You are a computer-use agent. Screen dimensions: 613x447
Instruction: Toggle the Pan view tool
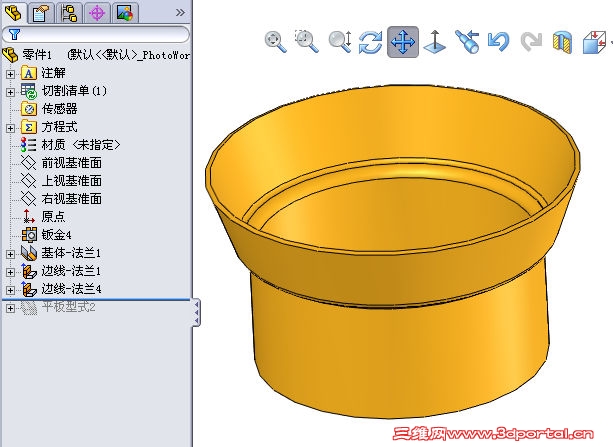(403, 42)
